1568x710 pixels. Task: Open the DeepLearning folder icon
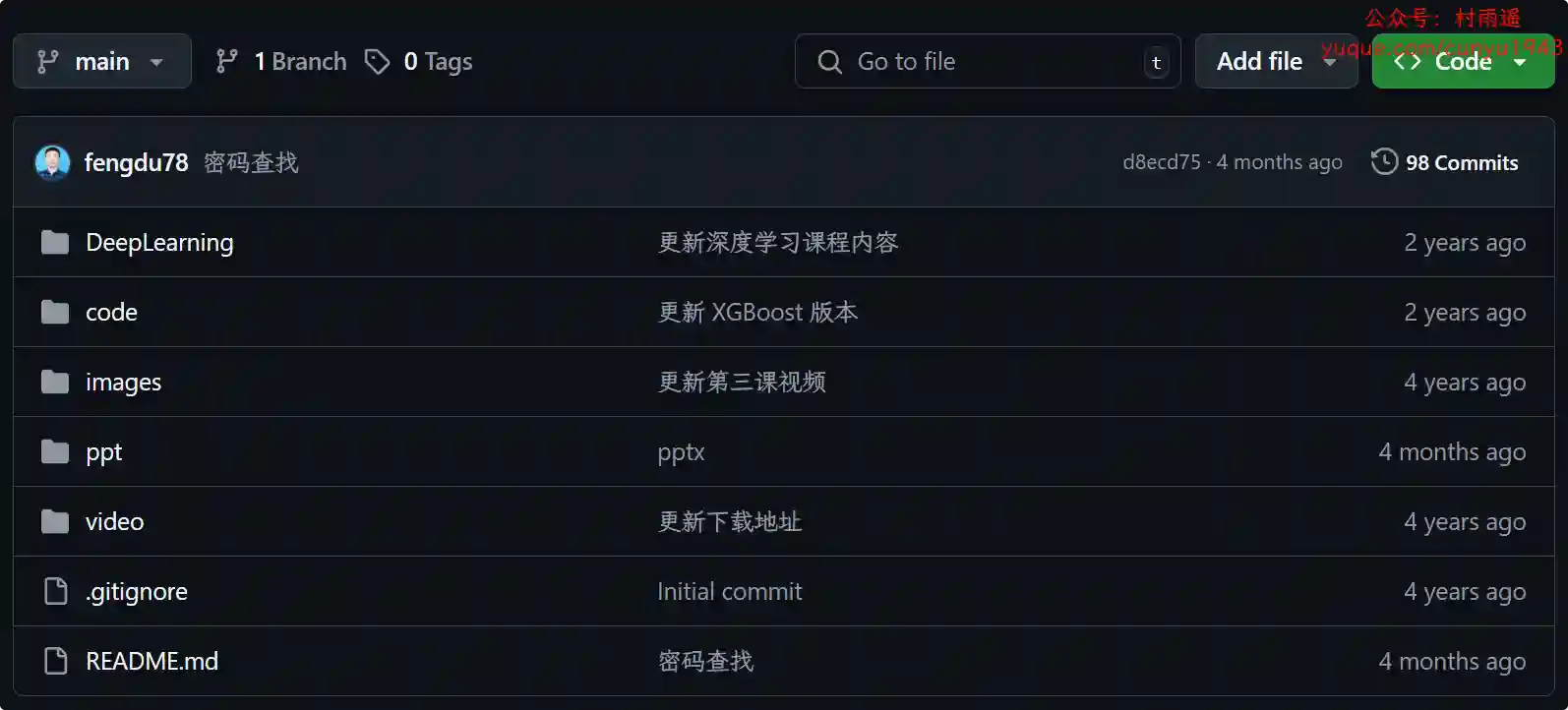point(55,242)
